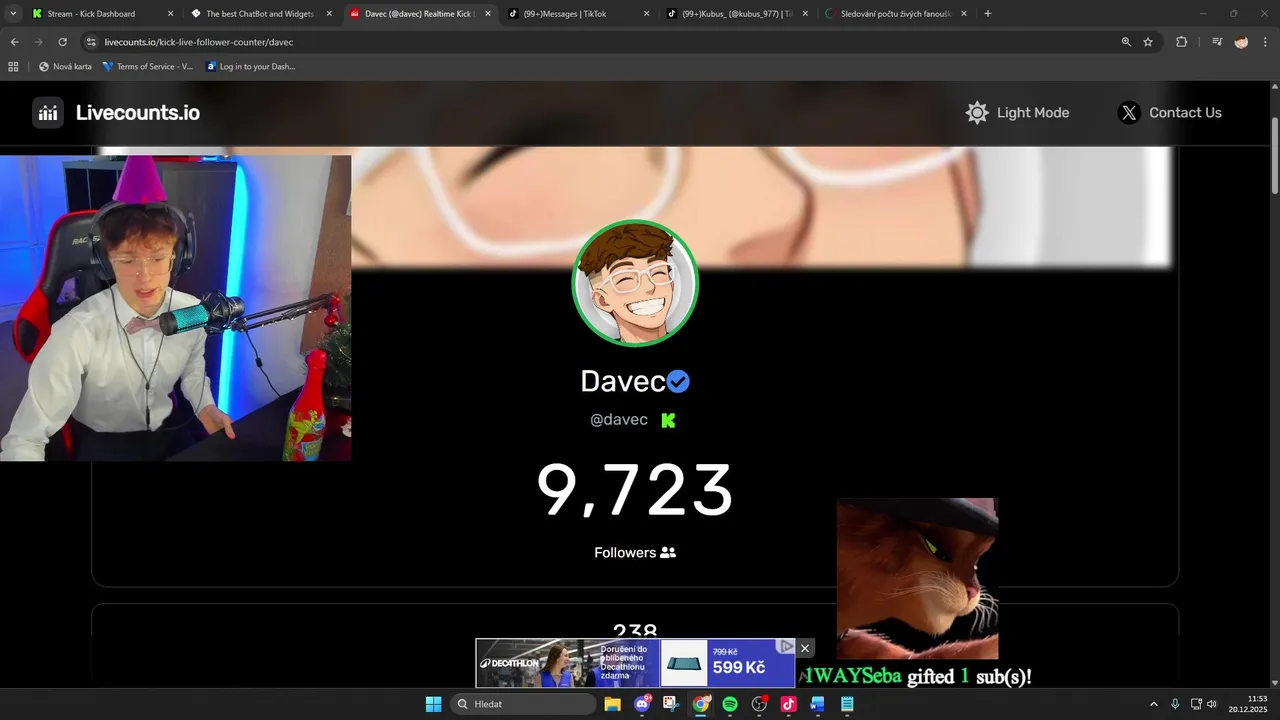Click the microphone tray icon
Image resolution: width=1280 pixels, height=720 pixels.
[1175, 704]
